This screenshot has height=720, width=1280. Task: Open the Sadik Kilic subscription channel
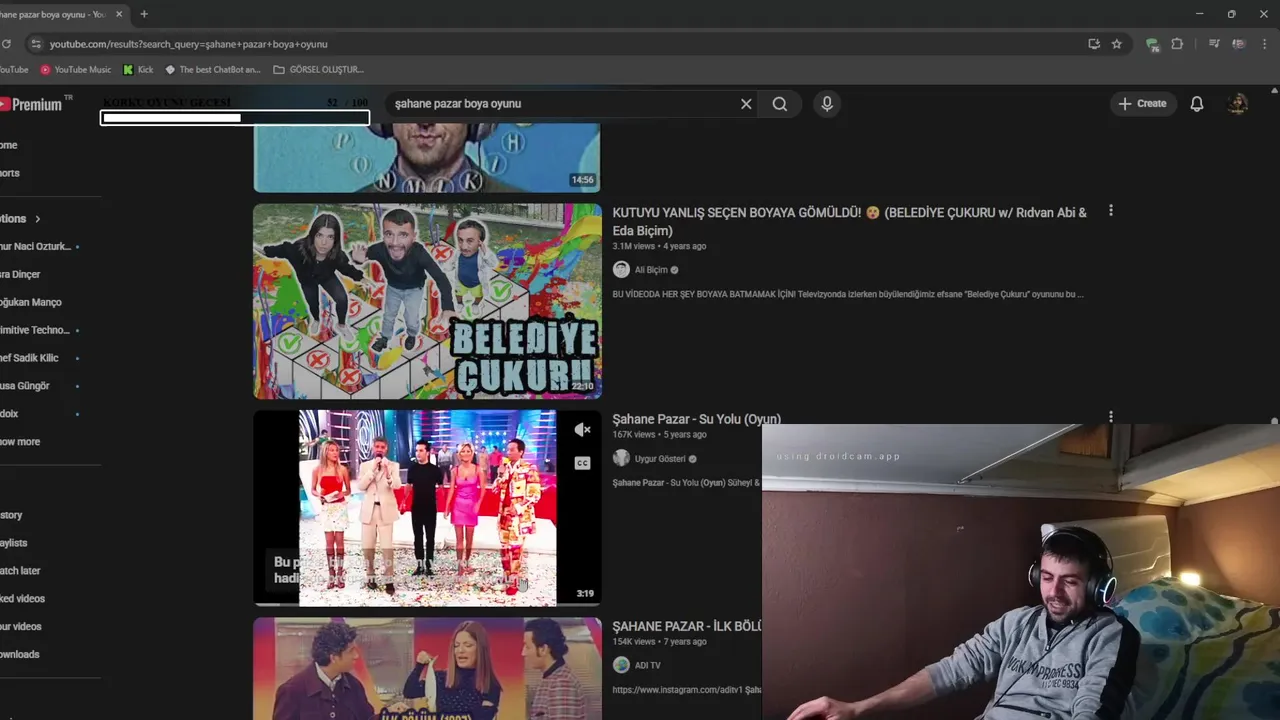tap(30, 358)
